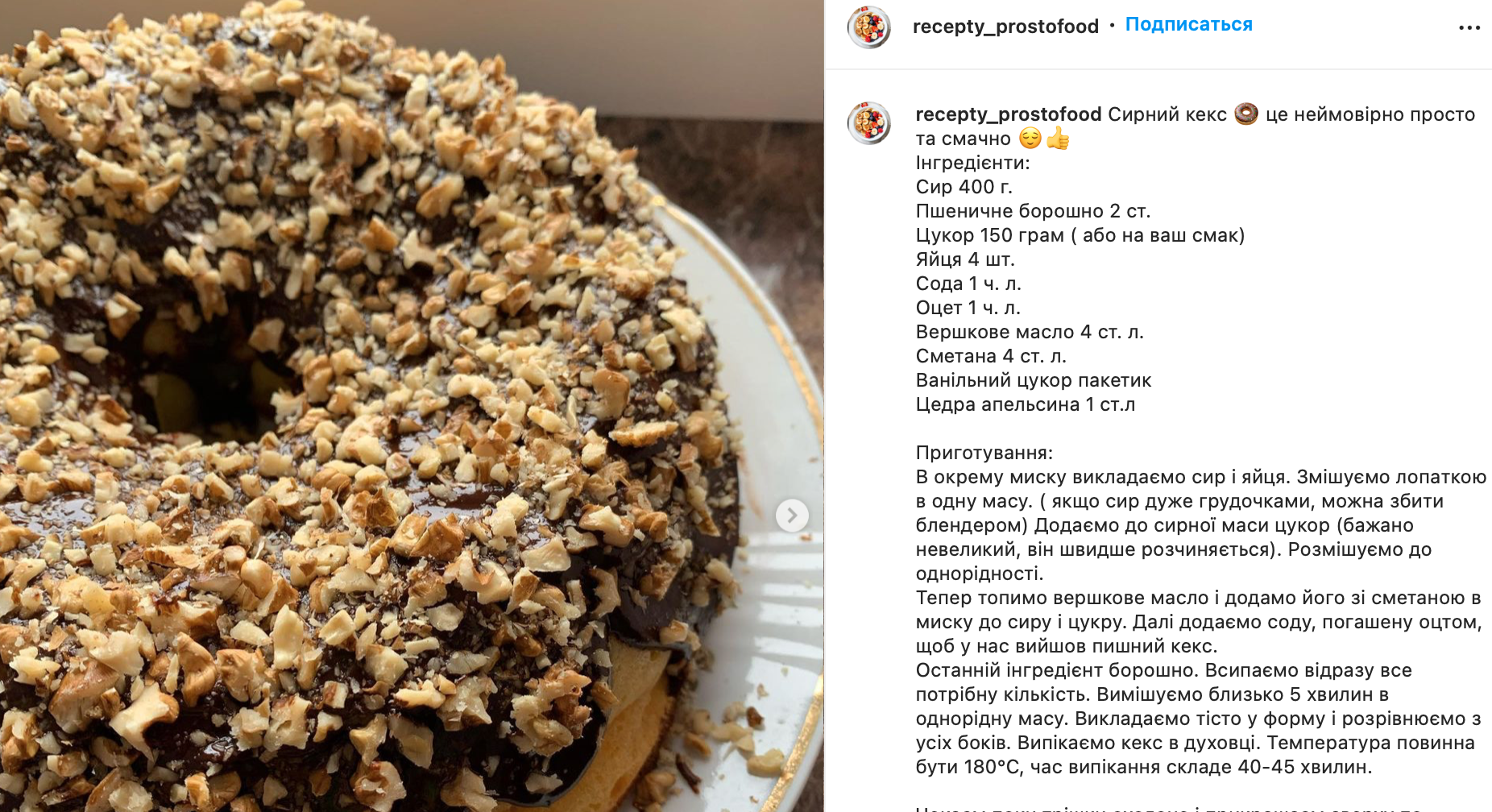The height and width of the screenshot is (812, 1492).
Task: Click the thumbs-up emoji in caption
Action: [1058, 139]
